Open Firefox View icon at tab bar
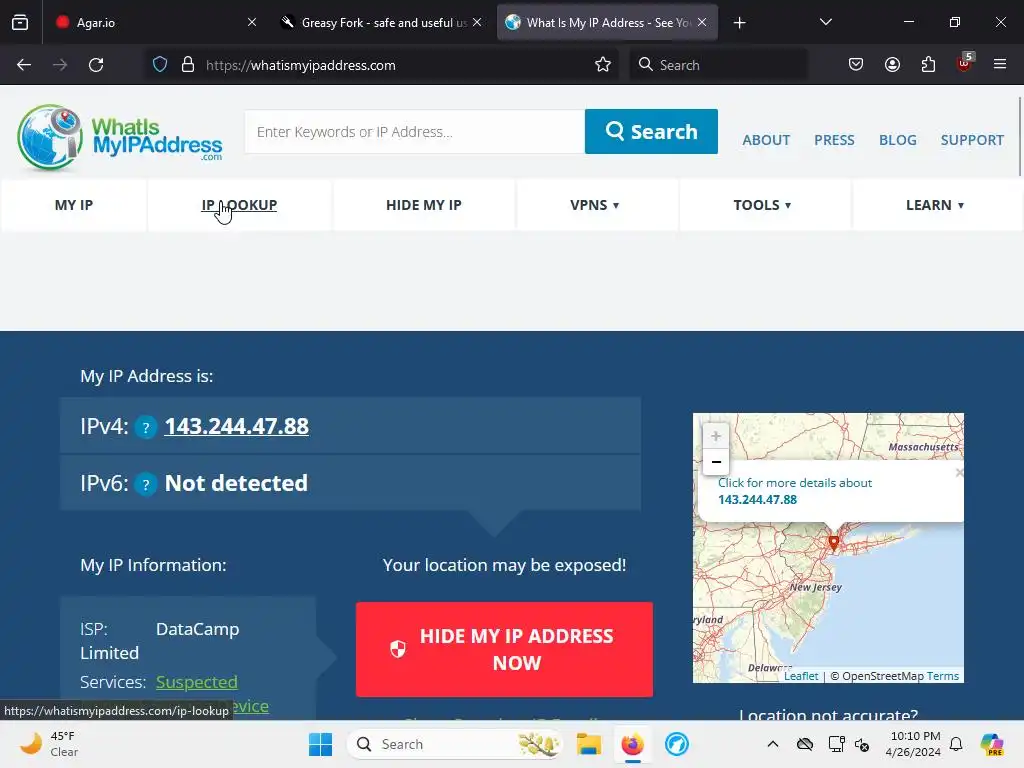Viewport: 1024px width, 768px height. click(x=20, y=22)
